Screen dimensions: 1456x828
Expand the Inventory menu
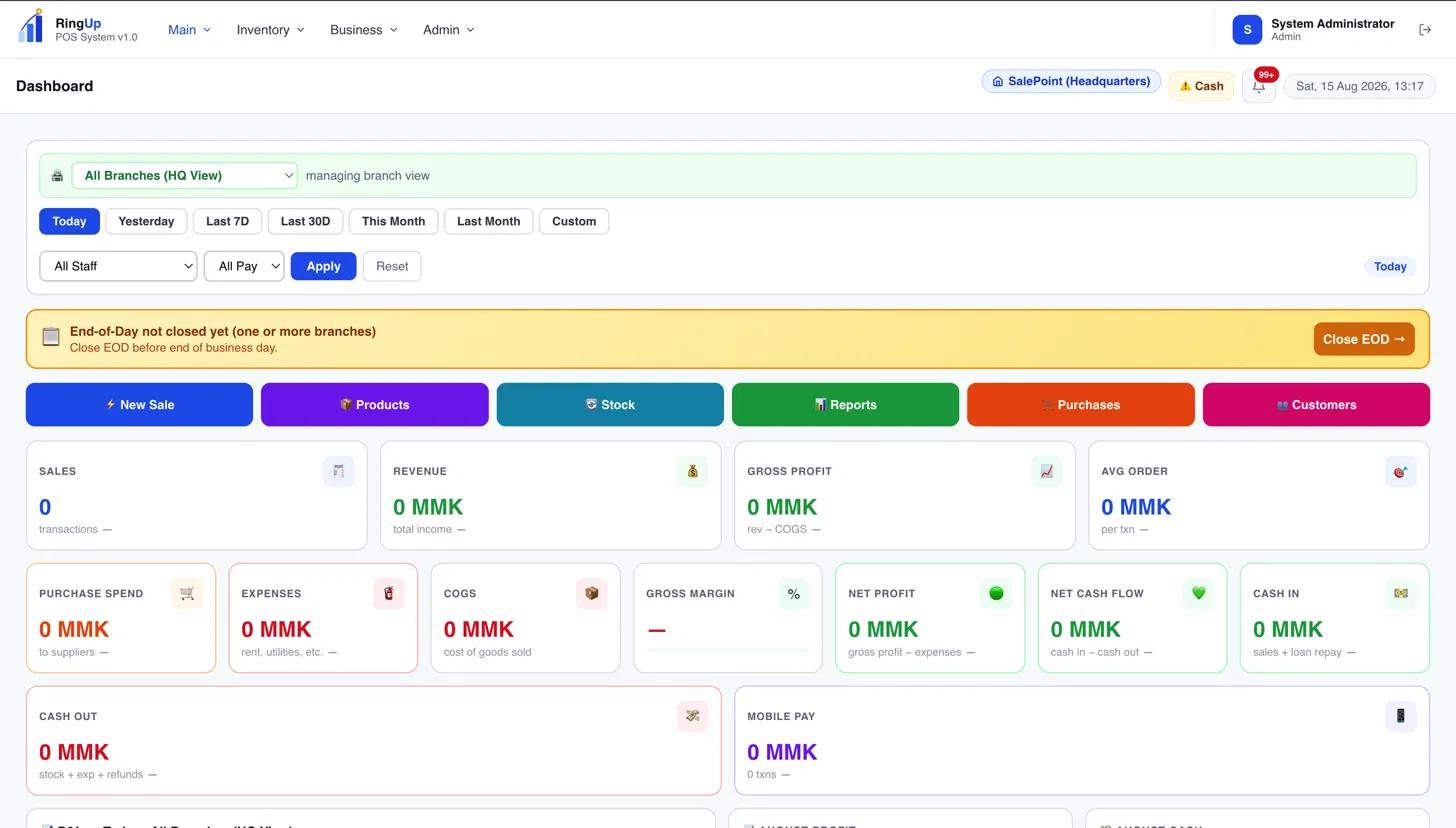[x=271, y=30]
